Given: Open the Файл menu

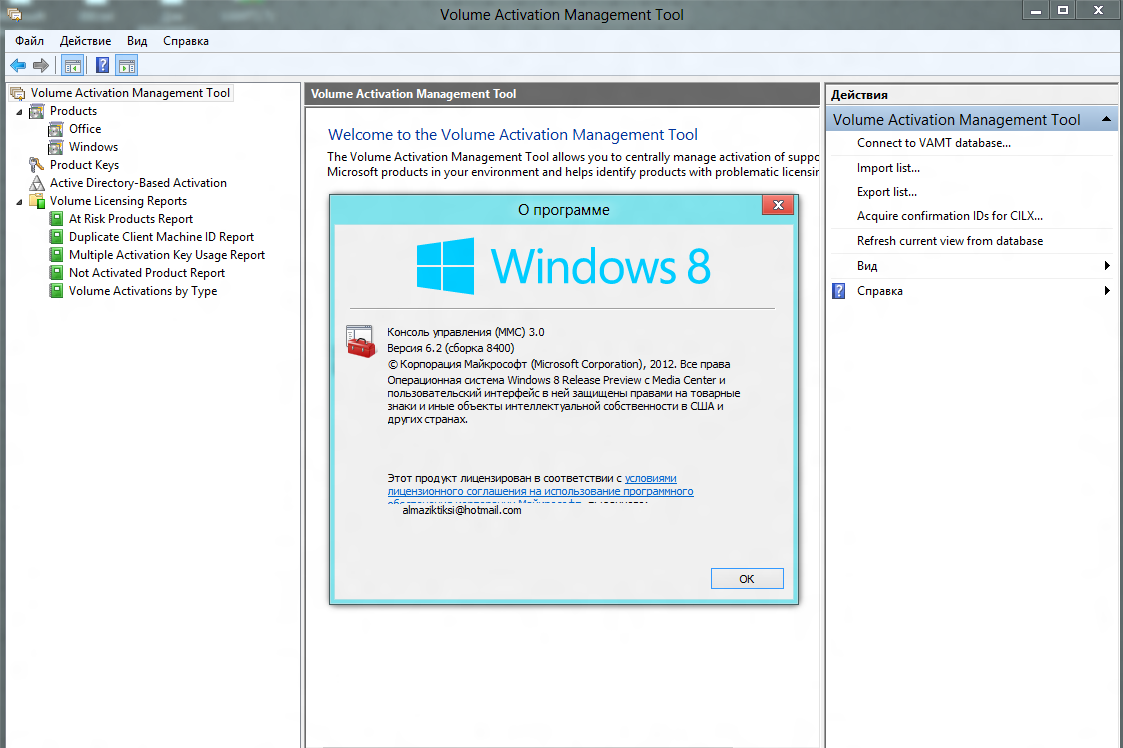Looking at the screenshot, I should point(29,41).
